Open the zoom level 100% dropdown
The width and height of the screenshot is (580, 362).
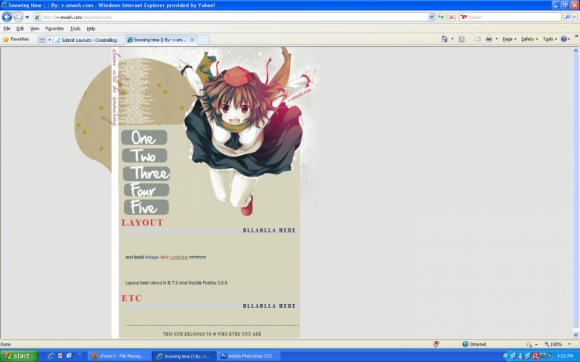(558, 344)
